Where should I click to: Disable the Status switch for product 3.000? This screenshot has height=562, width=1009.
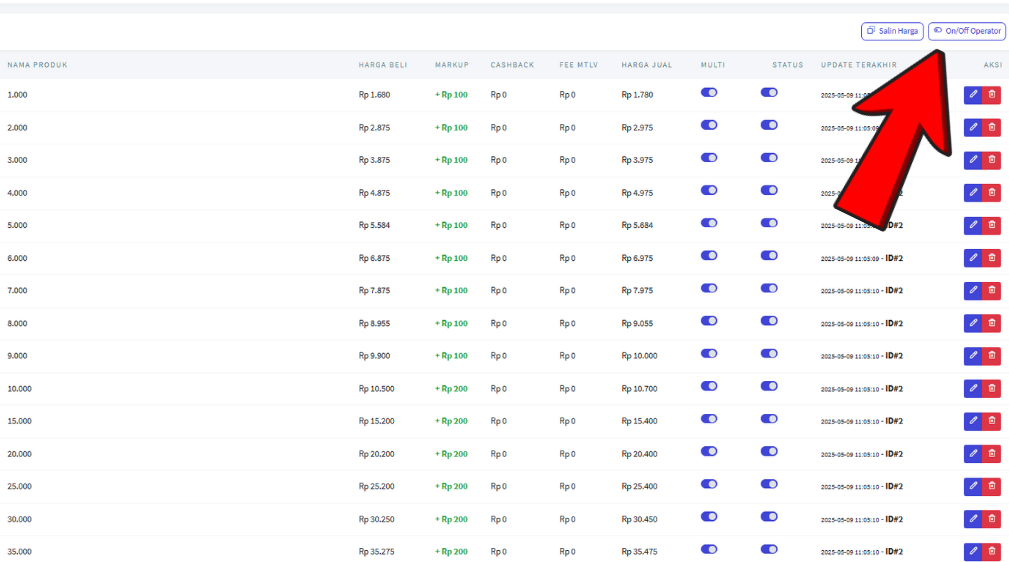click(x=769, y=157)
